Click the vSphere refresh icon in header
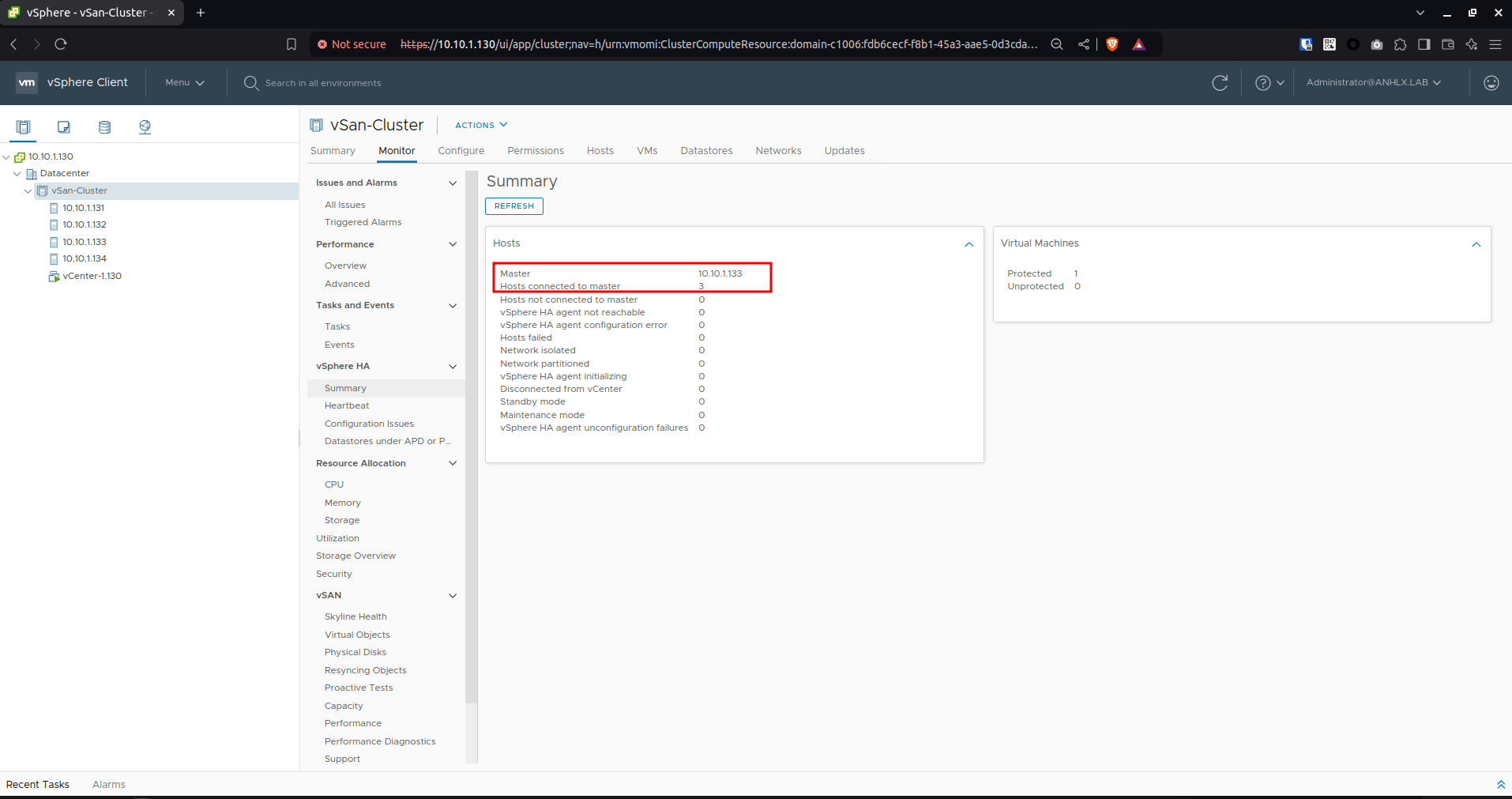 click(1220, 83)
